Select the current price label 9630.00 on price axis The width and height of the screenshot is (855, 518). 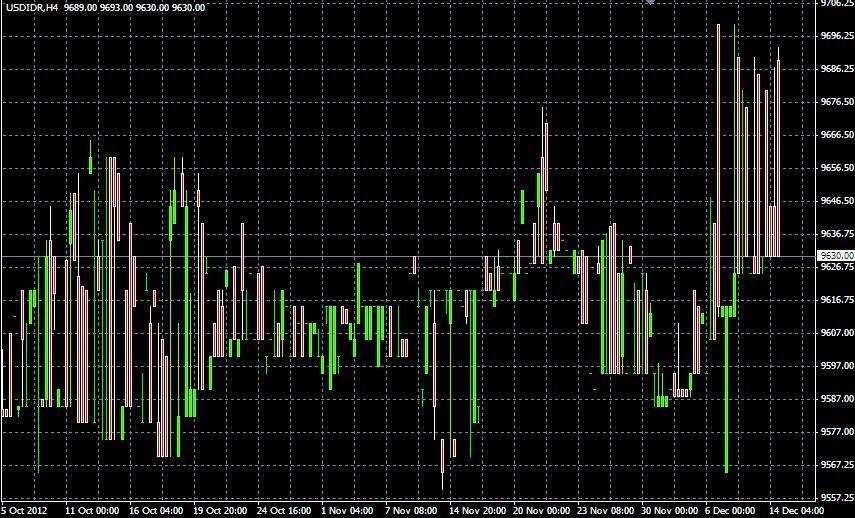(836, 255)
